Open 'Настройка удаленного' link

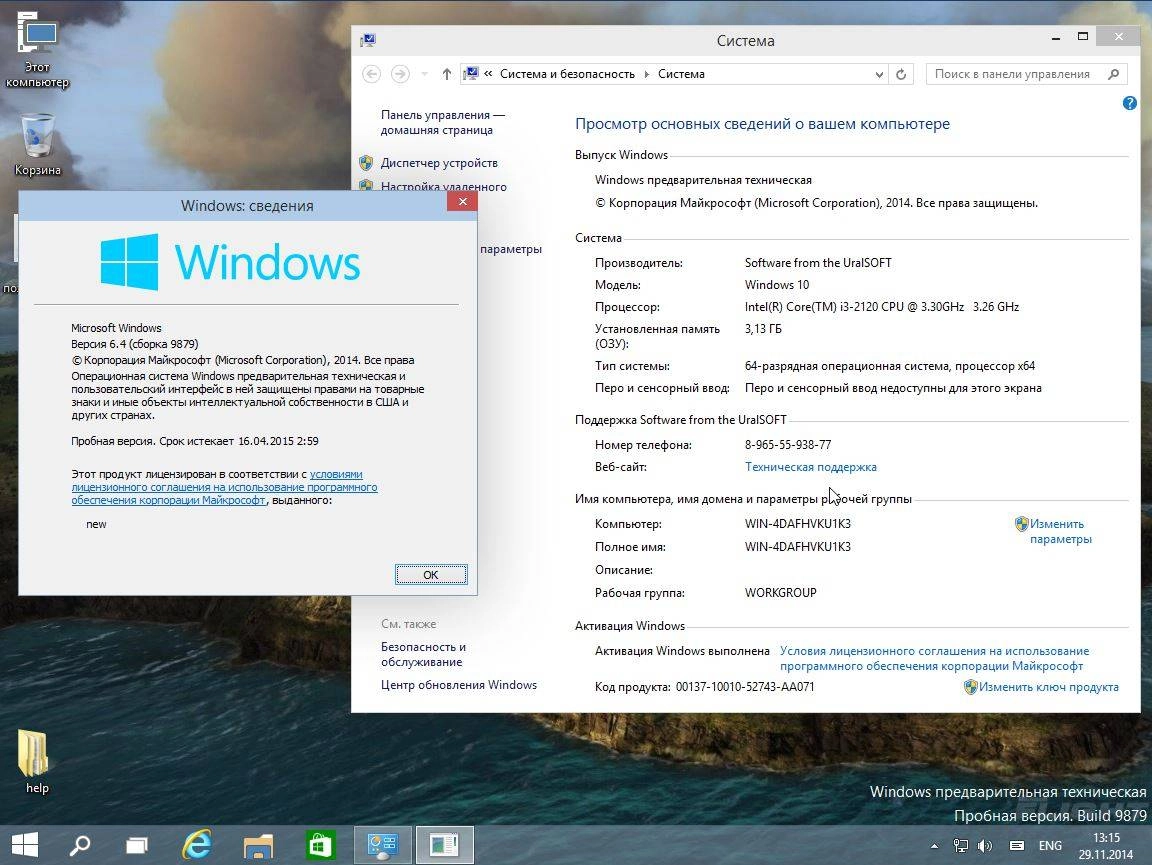(444, 186)
